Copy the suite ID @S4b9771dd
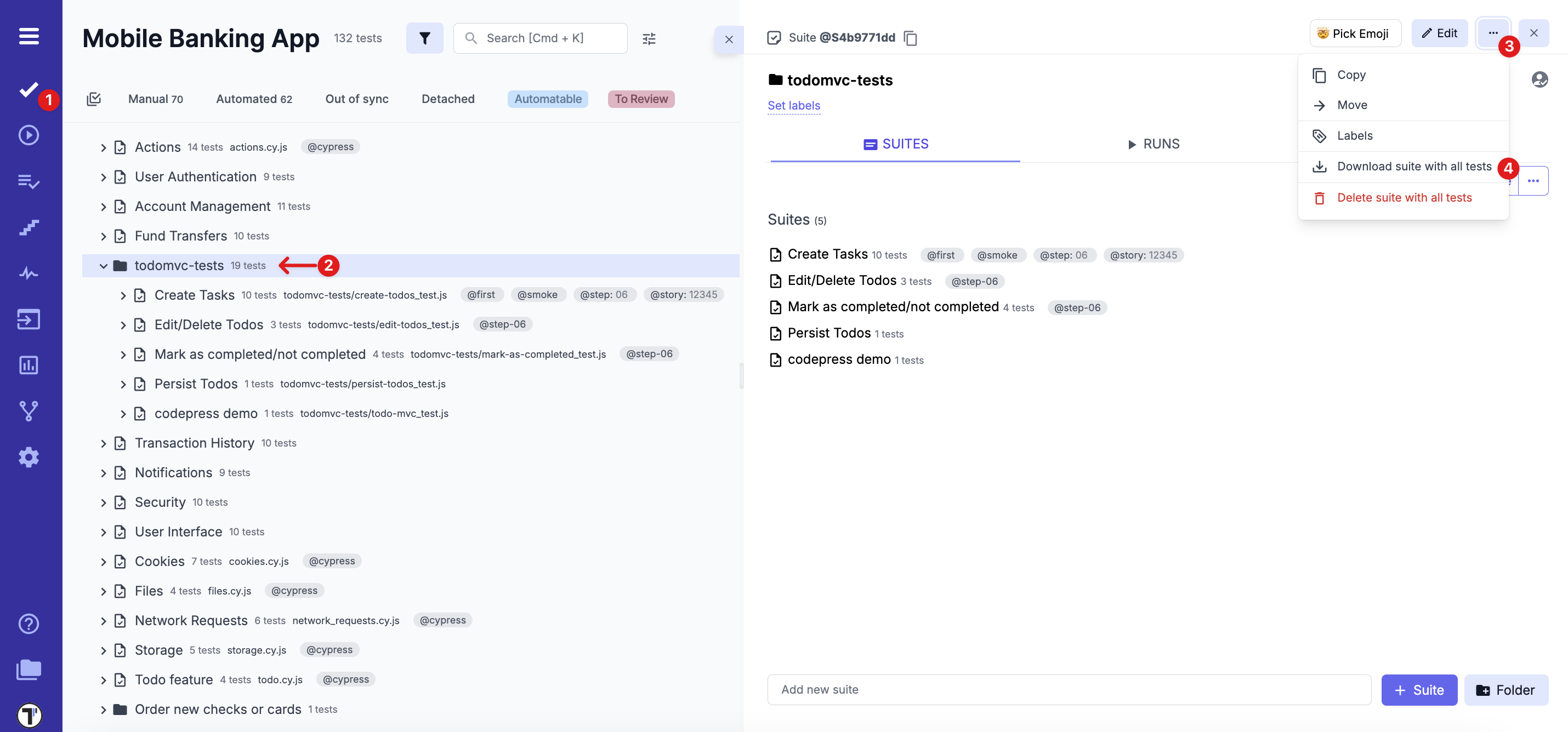This screenshot has width=1568, height=732. (x=911, y=38)
